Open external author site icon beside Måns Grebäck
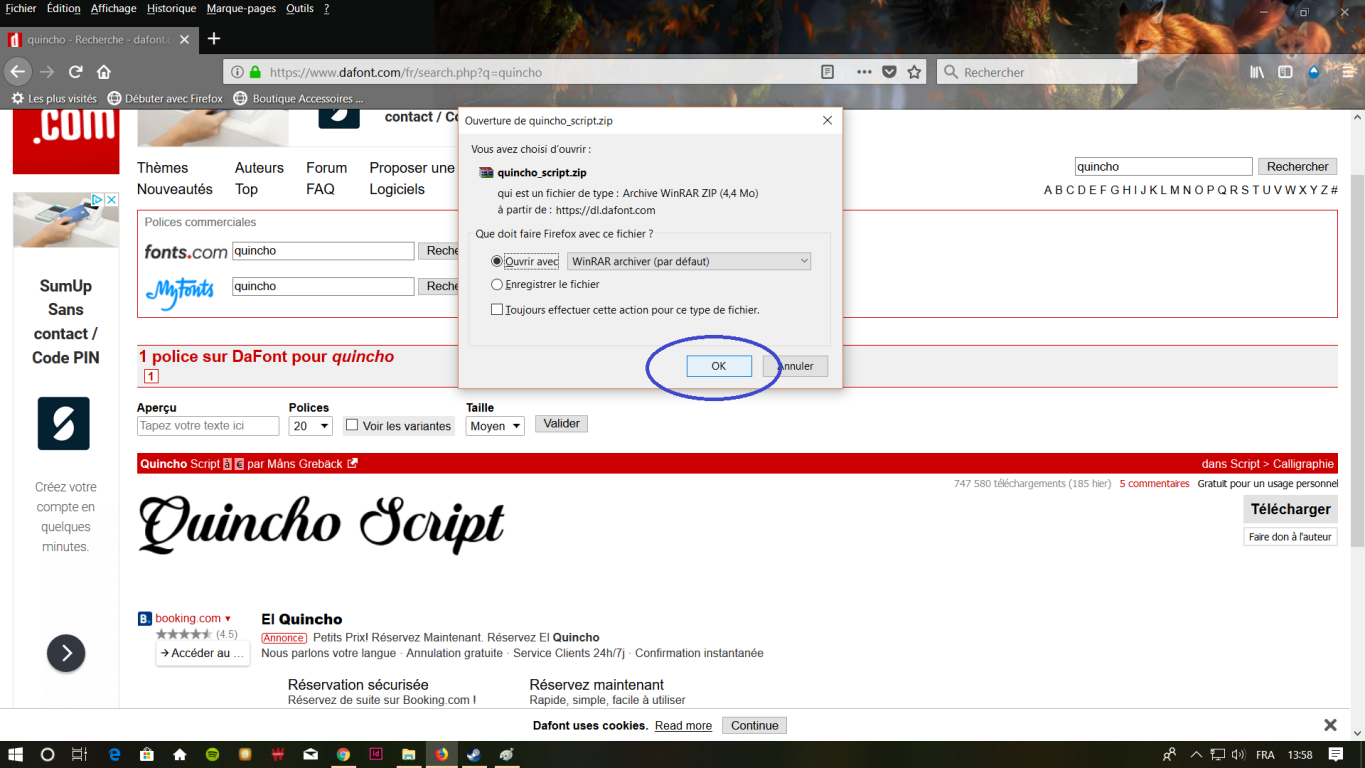This screenshot has width=1365, height=768. pos(352,464)
